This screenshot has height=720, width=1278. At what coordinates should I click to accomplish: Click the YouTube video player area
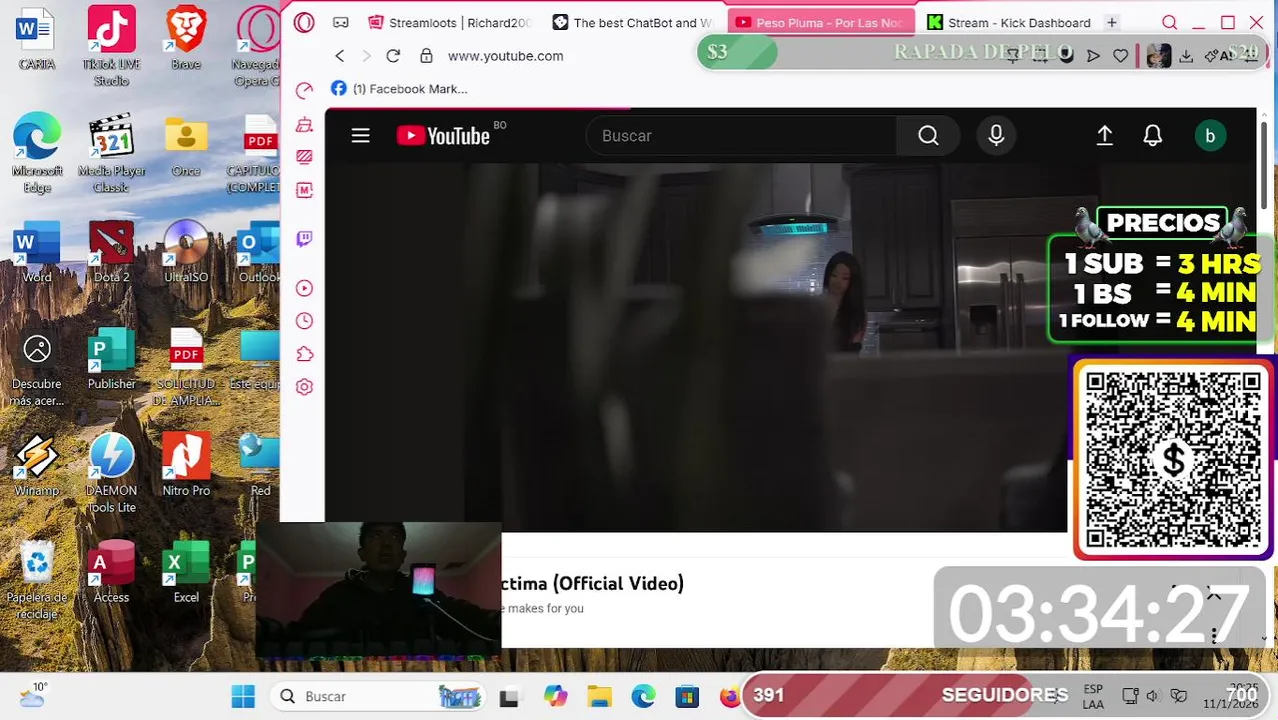click(x=696, y=348)
